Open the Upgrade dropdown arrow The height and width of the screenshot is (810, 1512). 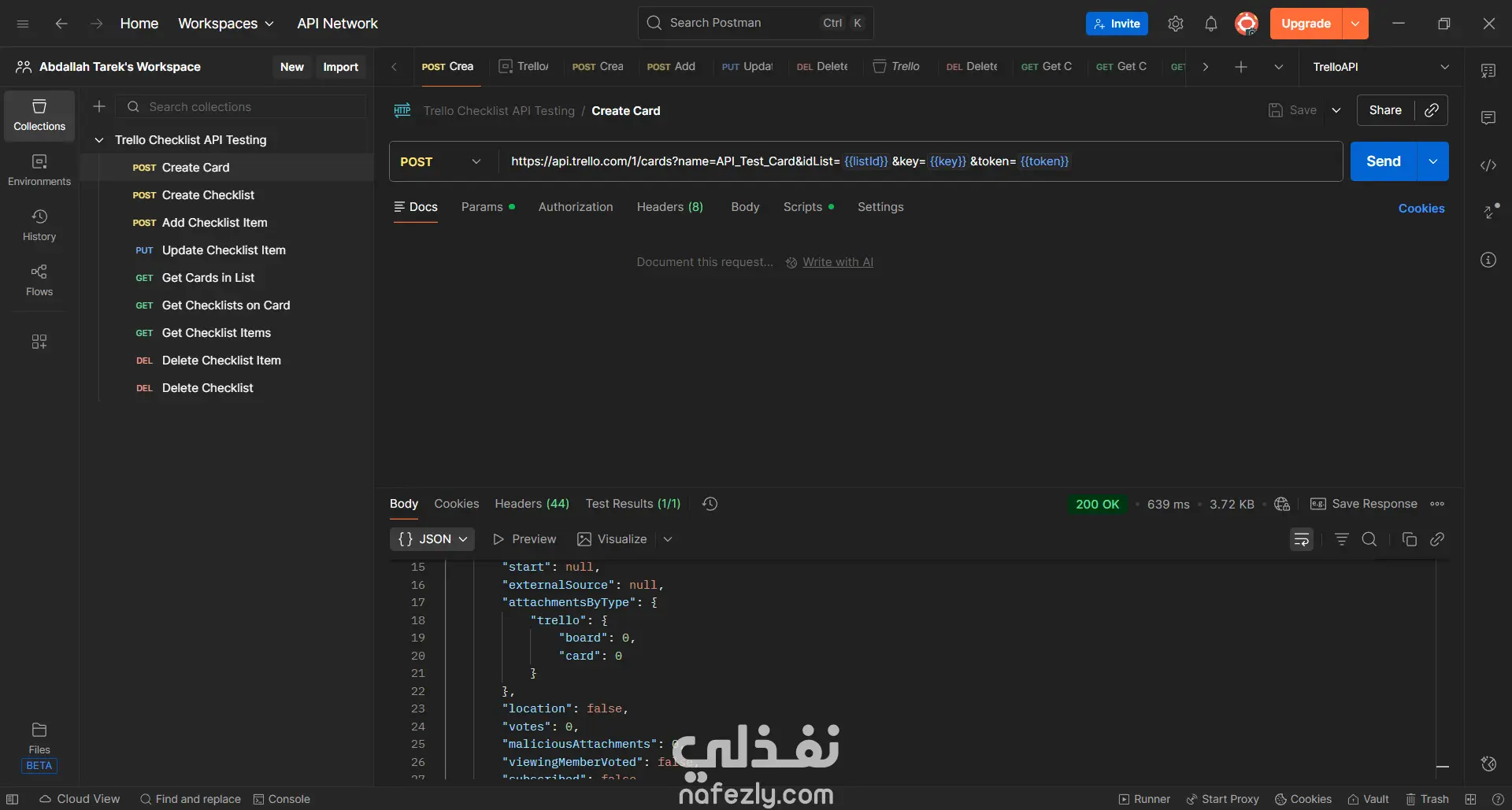point(1355,24)
